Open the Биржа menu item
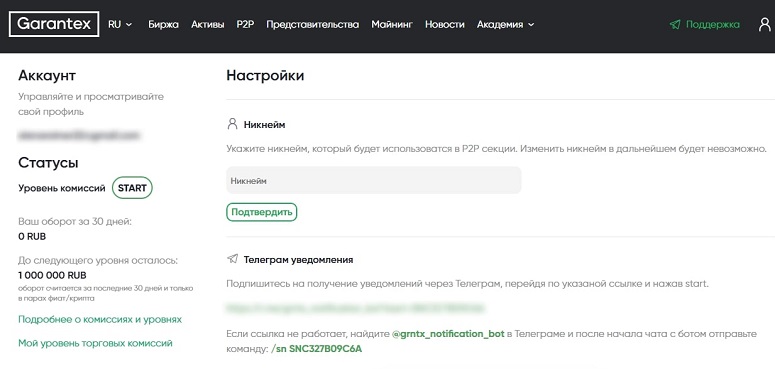 point(164,24)
